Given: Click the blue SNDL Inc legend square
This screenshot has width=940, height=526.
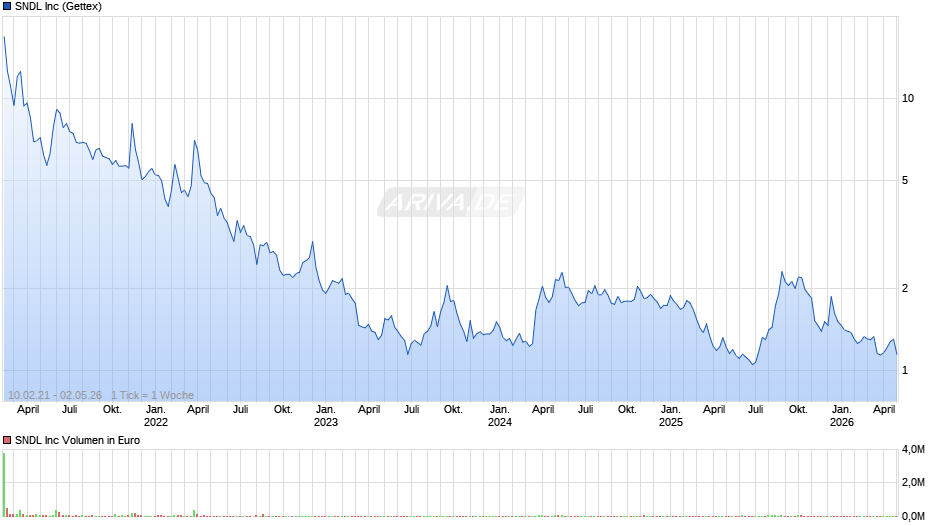Looking at the screenshot, I should [7, 7].
